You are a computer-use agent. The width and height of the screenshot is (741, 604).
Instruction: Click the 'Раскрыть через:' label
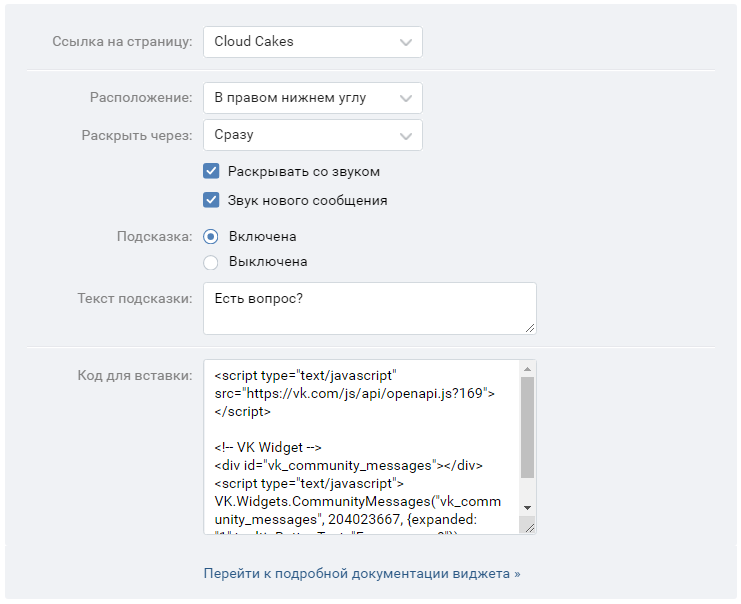point(137,135)
